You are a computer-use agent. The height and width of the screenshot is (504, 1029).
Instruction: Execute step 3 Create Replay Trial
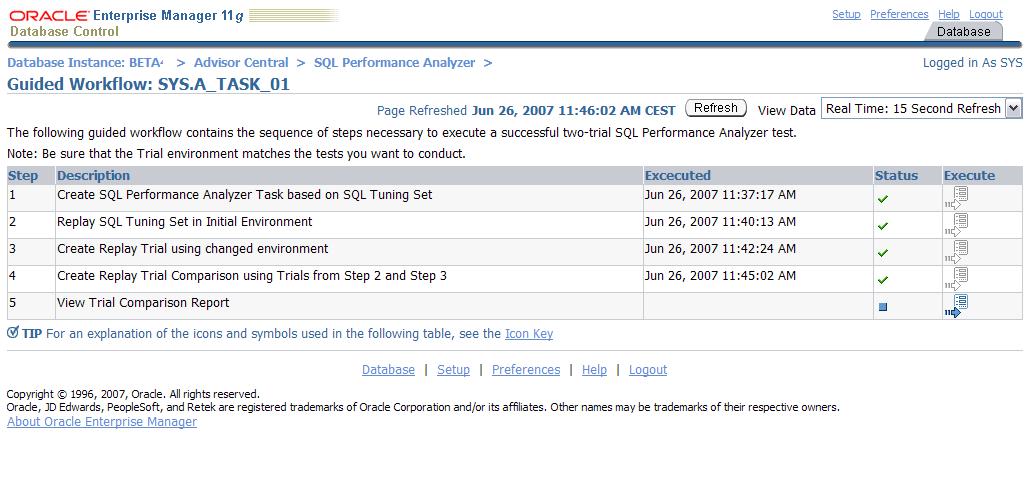tap(957, 251)
